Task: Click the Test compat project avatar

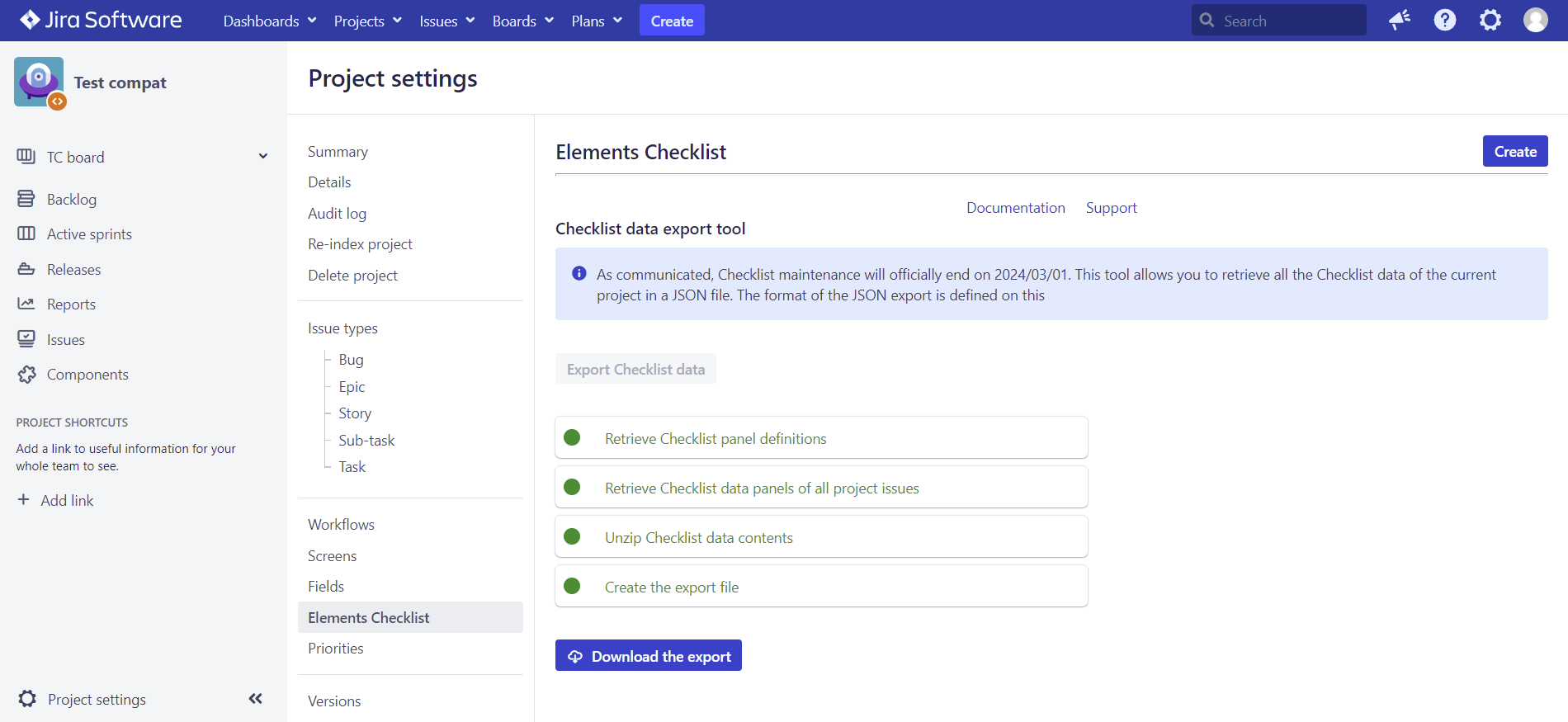Action: click(39, 82)
